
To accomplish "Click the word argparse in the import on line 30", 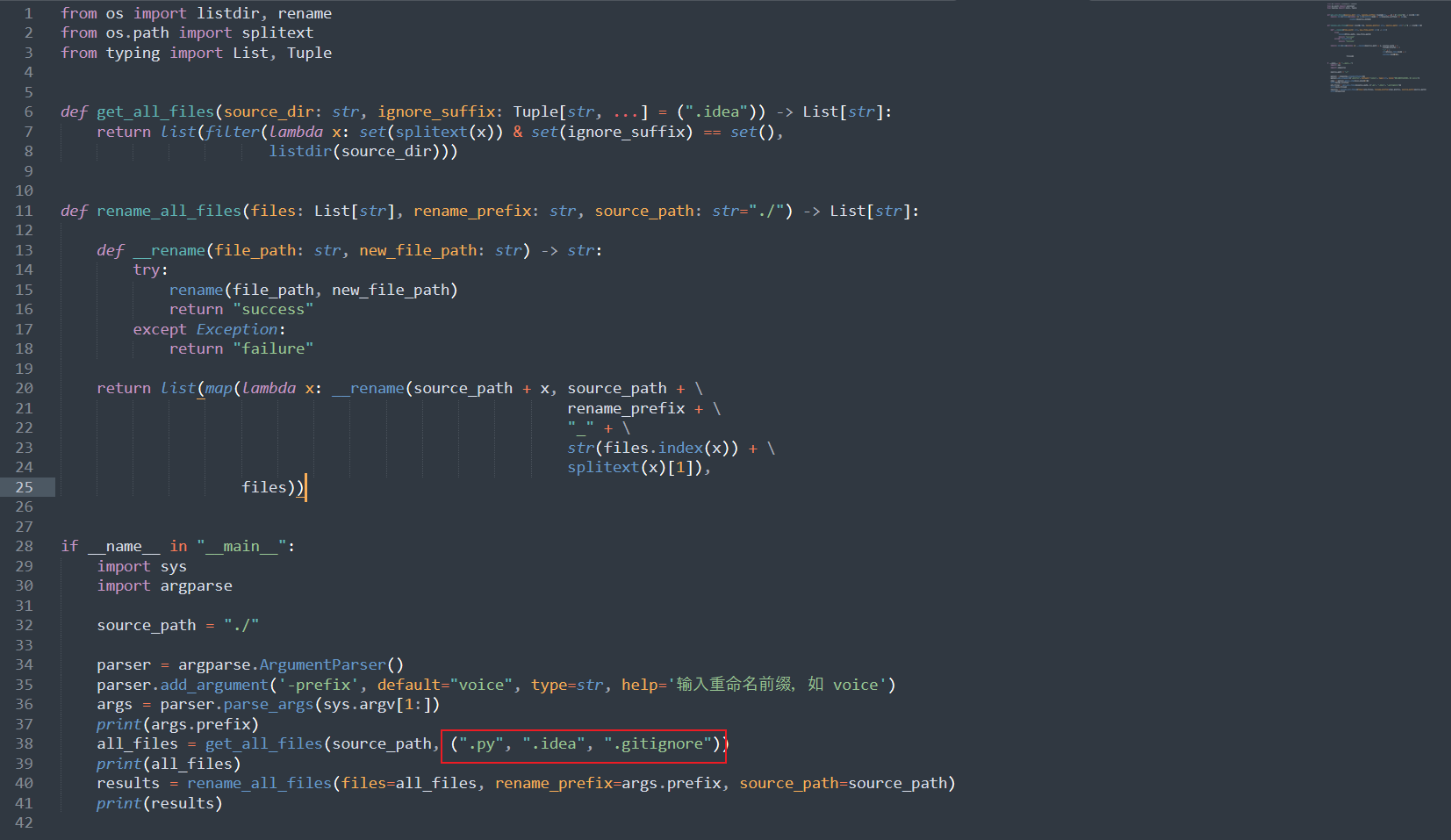I will [196, 585].
